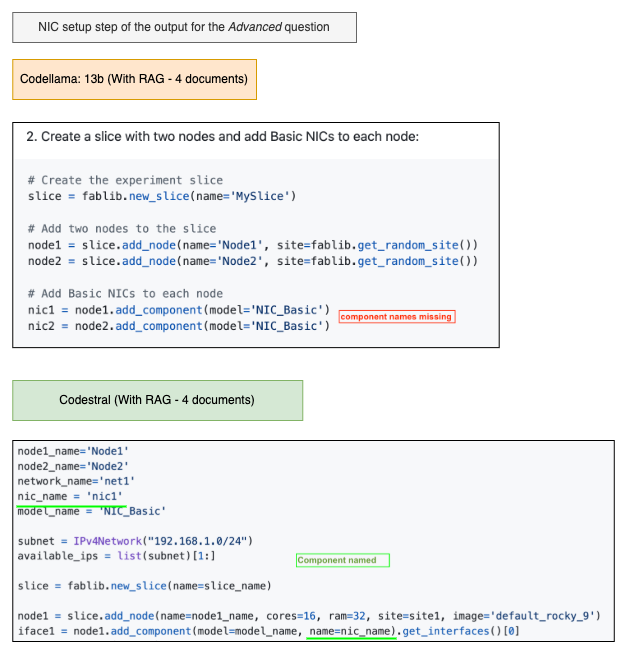Click the network_name='net1' line

76,481
